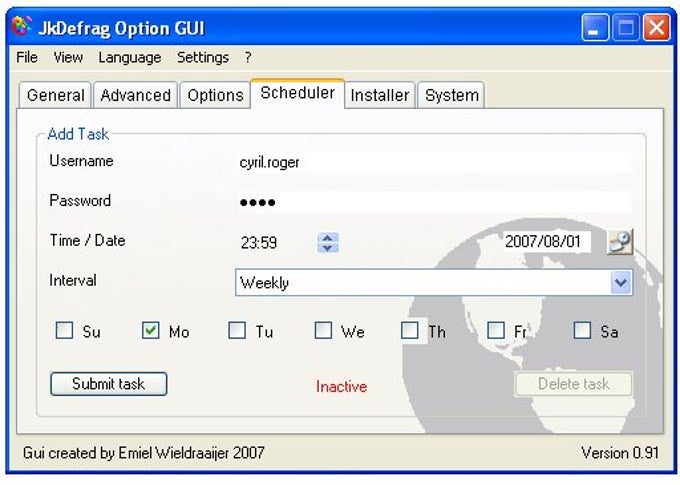This screenshot has height=485, width=680.
Task: Click the Delete task button
Action: tap(573, 384)
